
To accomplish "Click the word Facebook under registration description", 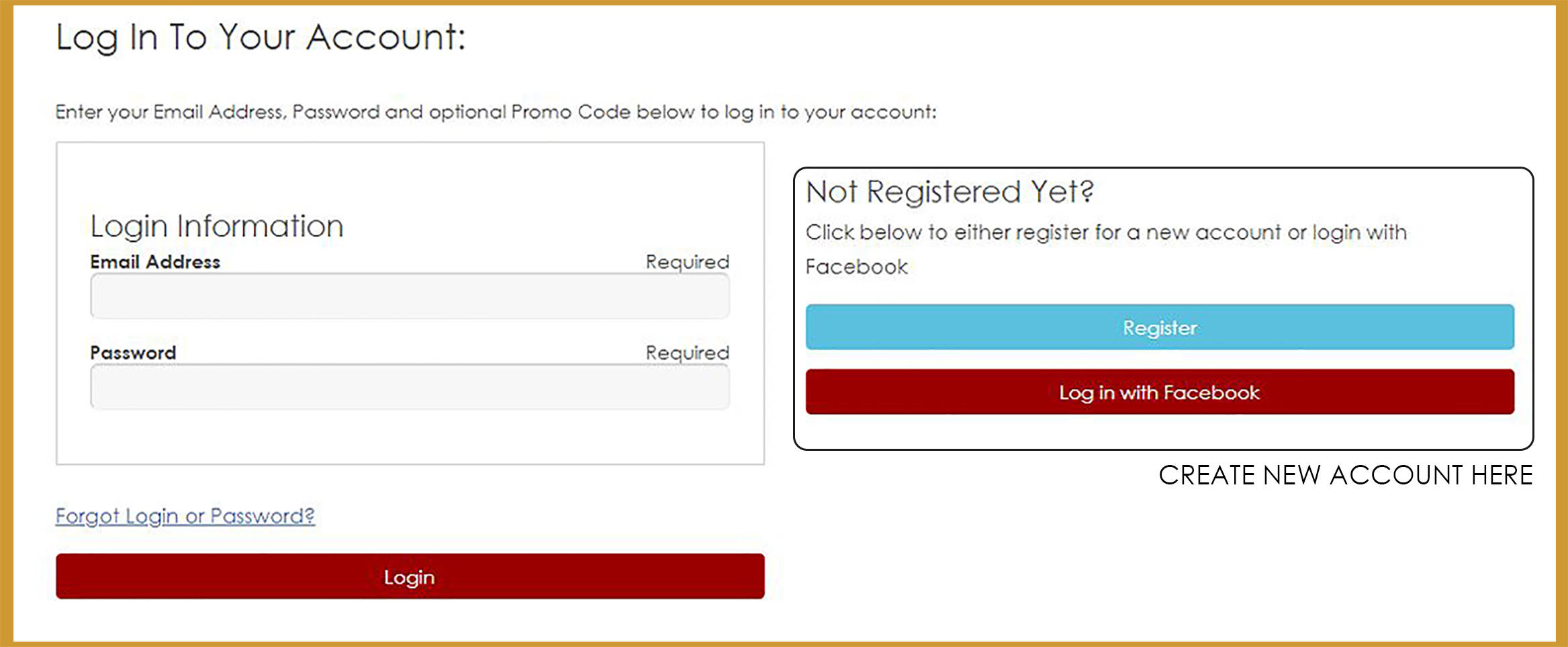I will (856, 267).
